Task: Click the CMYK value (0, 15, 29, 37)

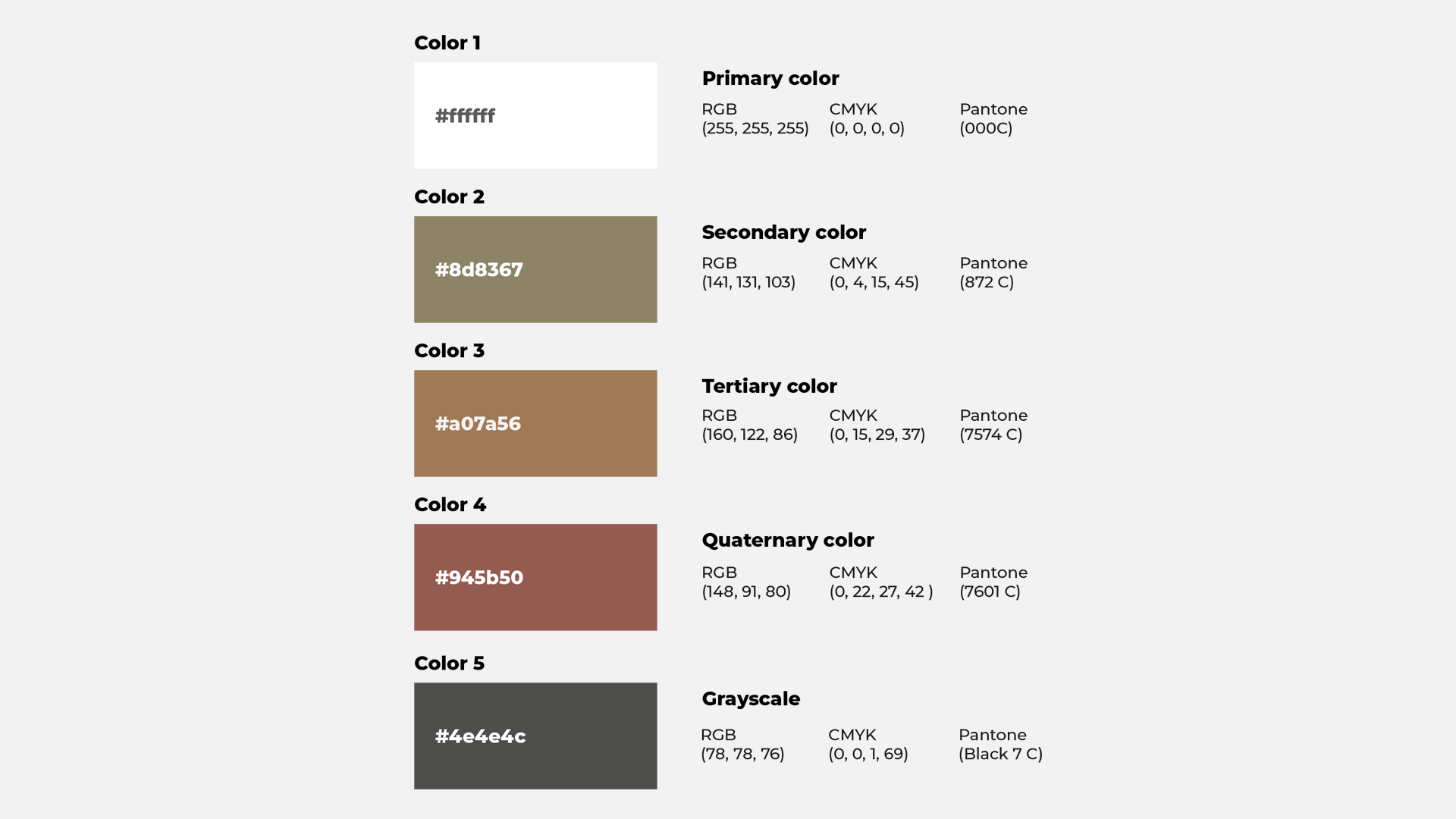Action: 877,435
